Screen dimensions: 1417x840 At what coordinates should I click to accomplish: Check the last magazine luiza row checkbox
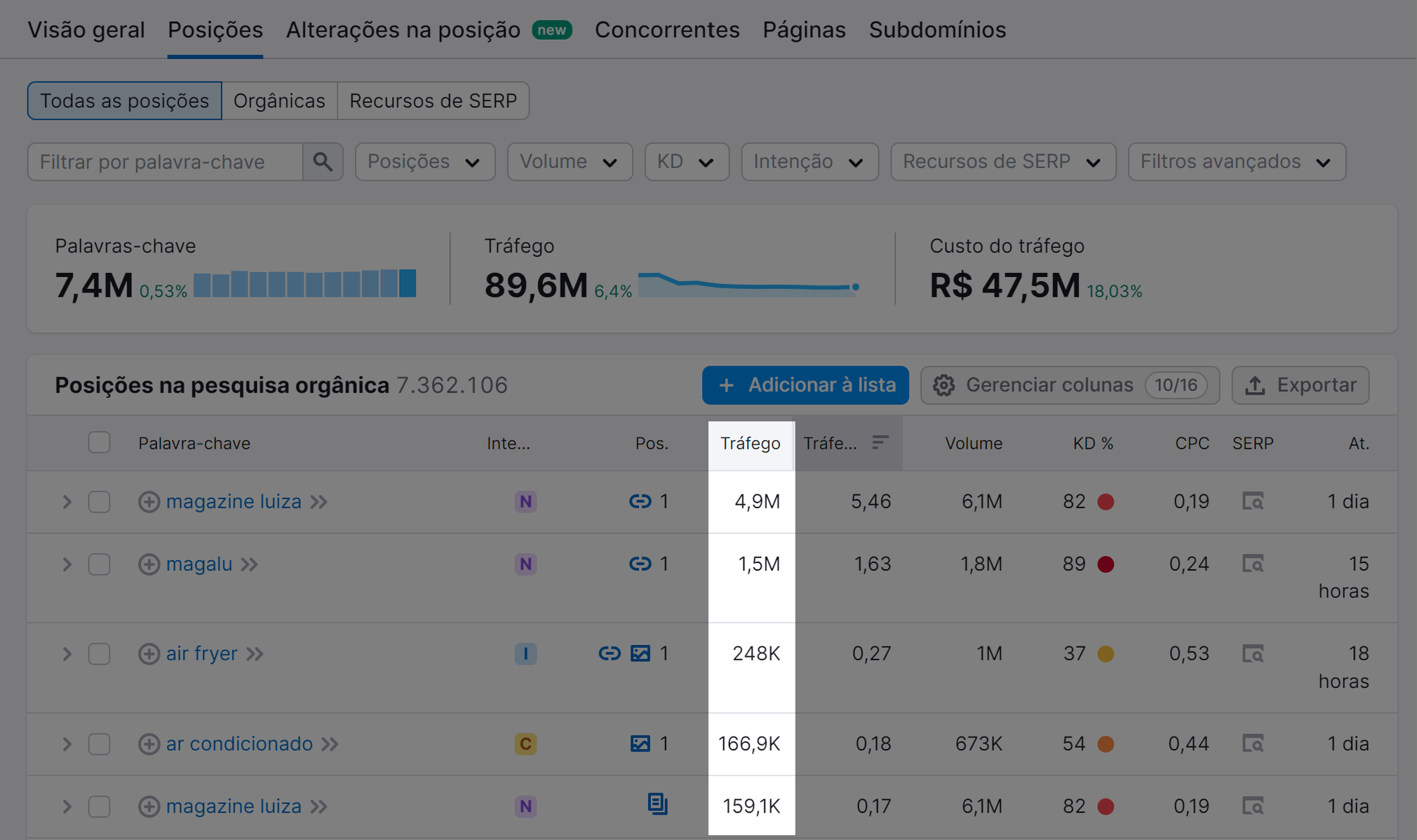100,806
